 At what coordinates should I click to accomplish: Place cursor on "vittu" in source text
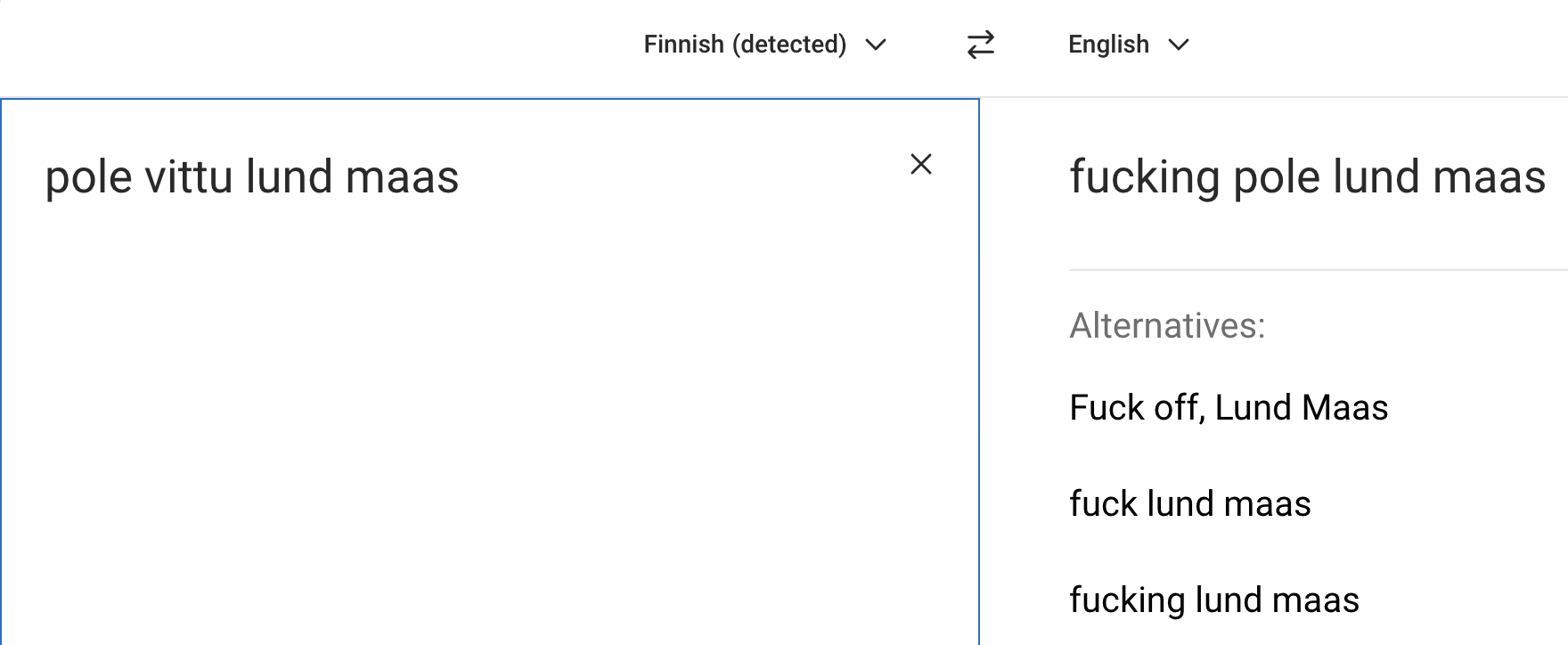[188, 176]
